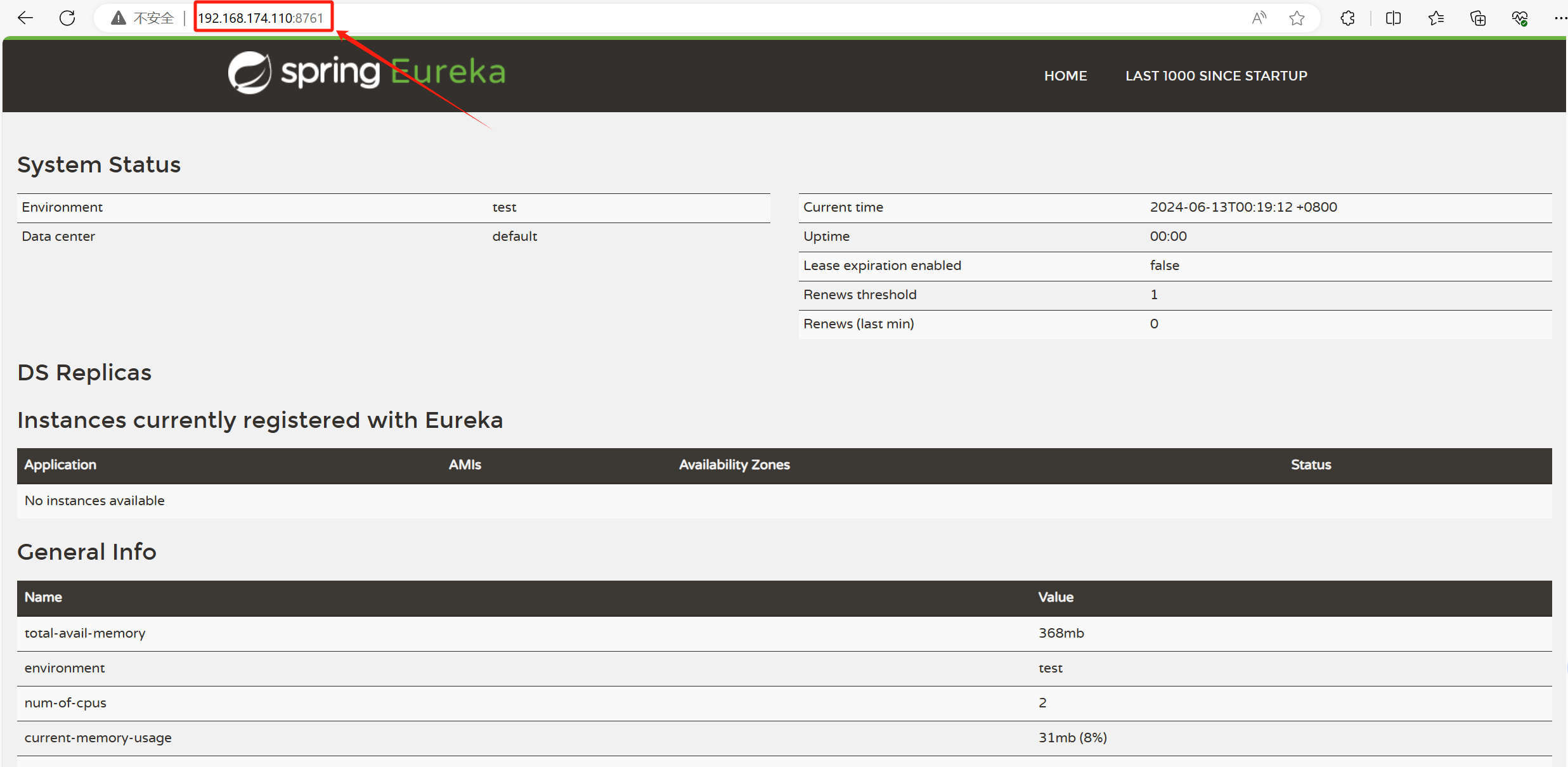Go to the HOME nav item

pyautogui.click(x=1065, y=76)
